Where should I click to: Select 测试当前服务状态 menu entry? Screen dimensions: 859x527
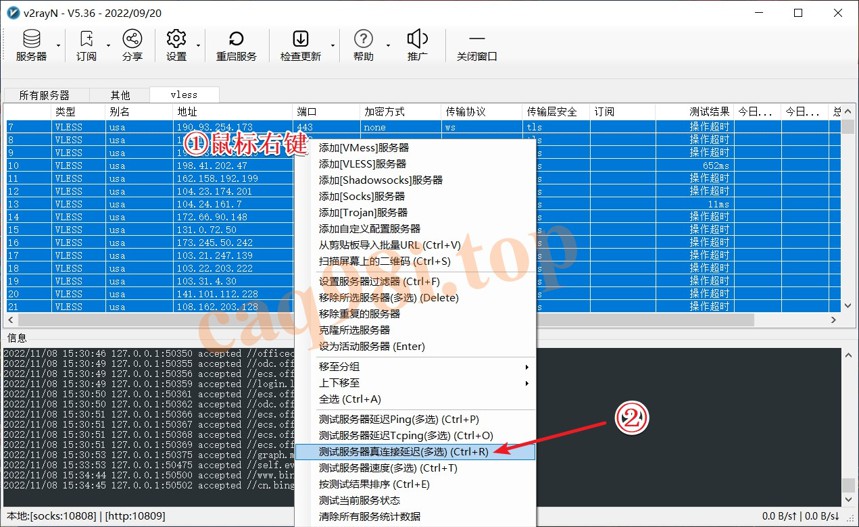tap(415, 500)
